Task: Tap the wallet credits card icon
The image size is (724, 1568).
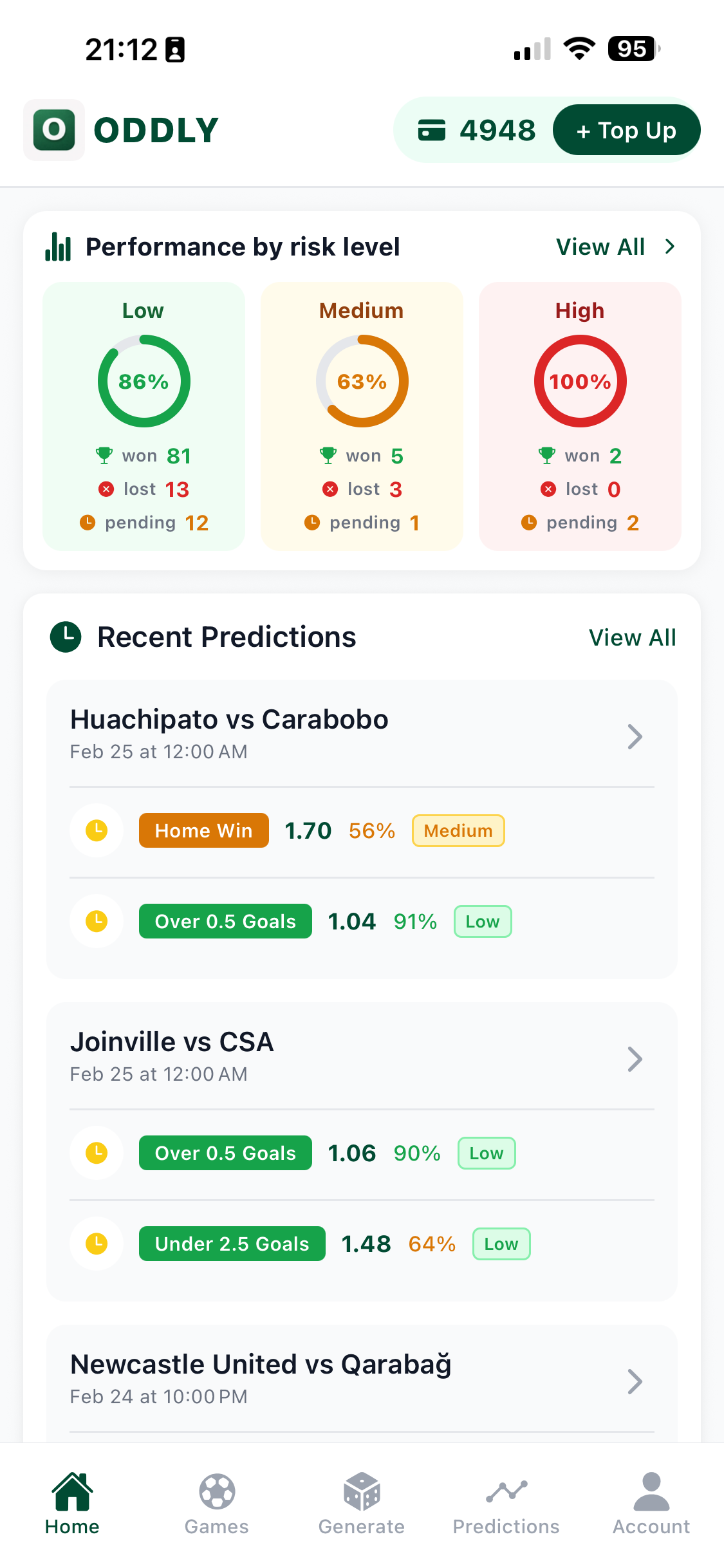Action: 431,130
